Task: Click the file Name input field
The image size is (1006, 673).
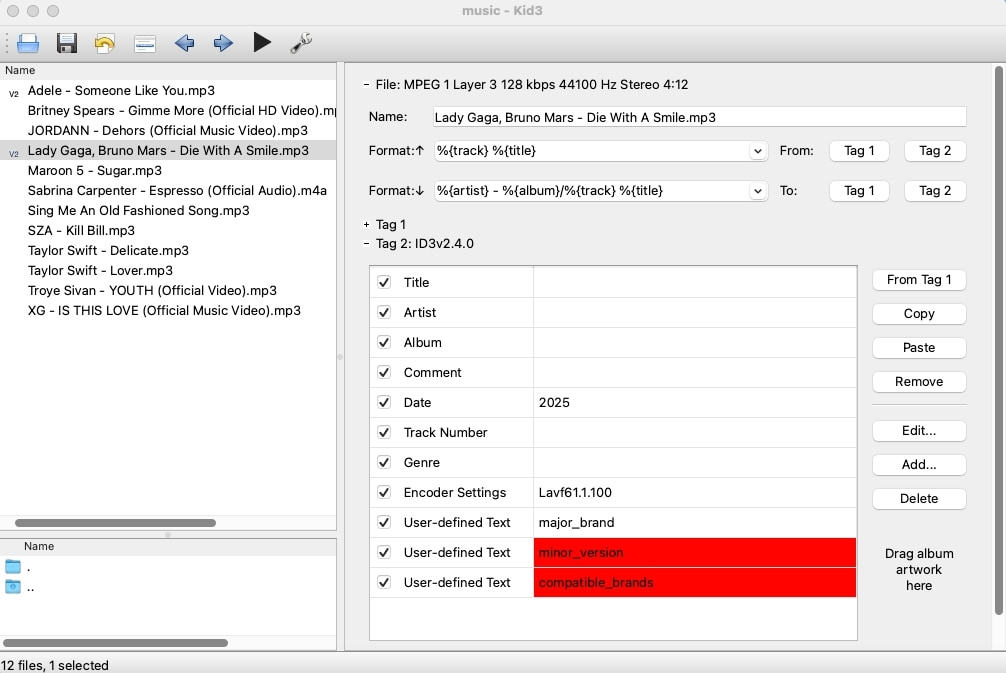Action: 699,117
